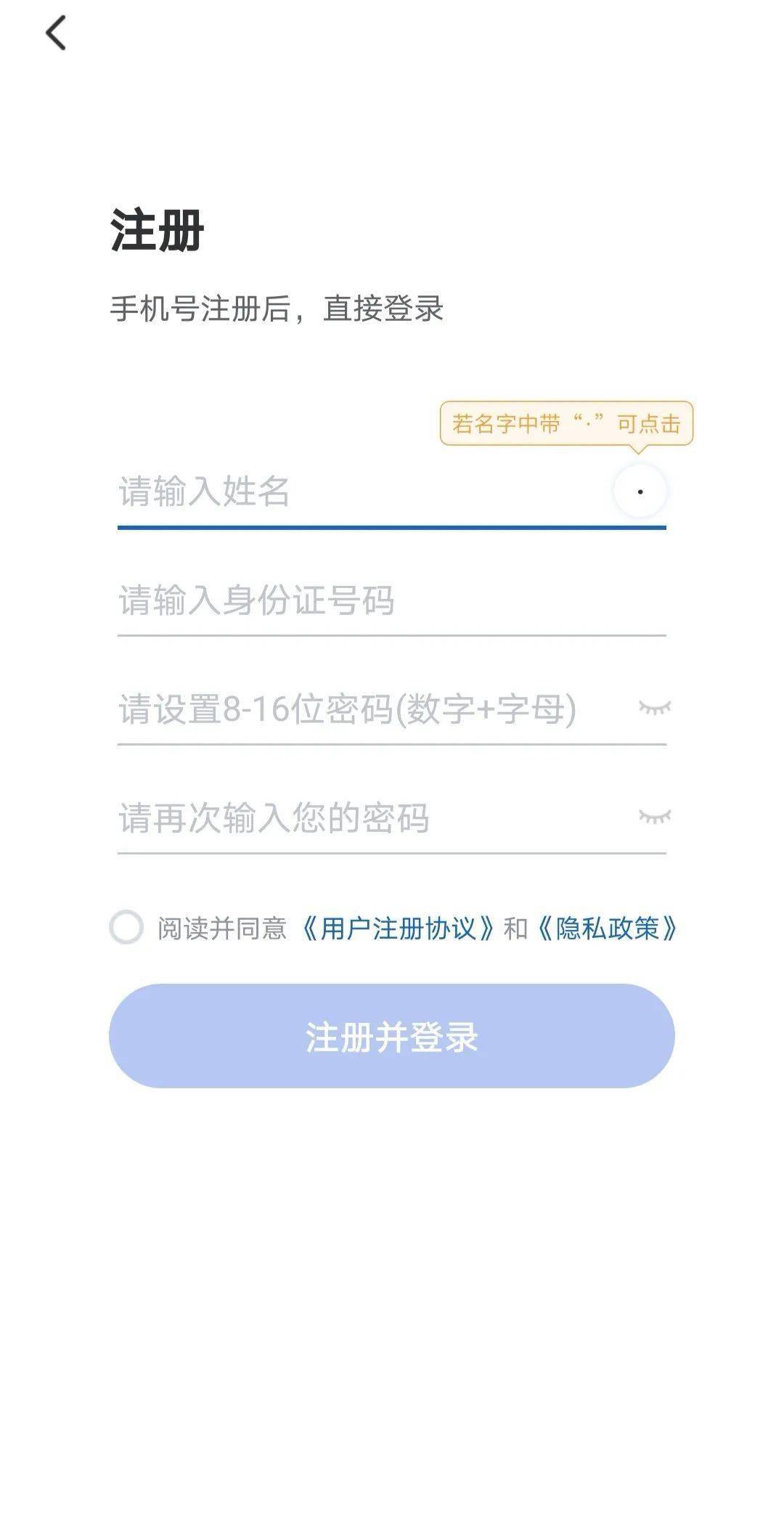Click the 注册 page heading

157,230
